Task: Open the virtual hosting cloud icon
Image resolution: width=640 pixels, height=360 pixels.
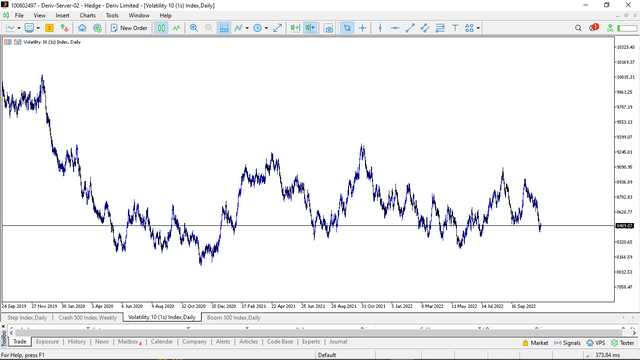Action: click(x=82, y=28)
